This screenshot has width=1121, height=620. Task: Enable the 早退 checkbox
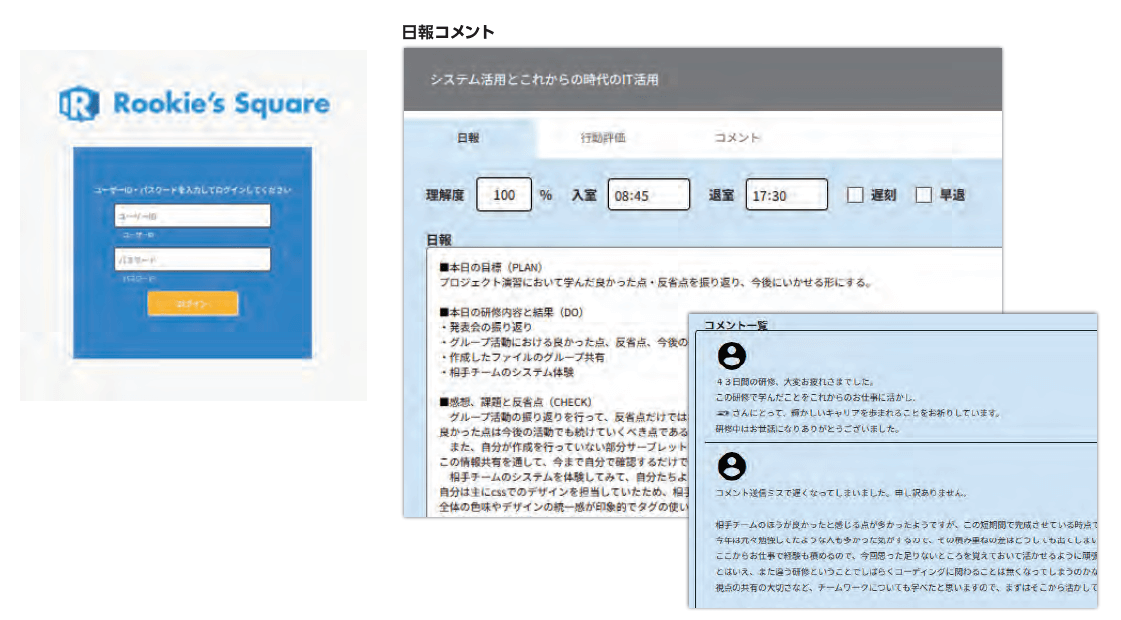923,195
